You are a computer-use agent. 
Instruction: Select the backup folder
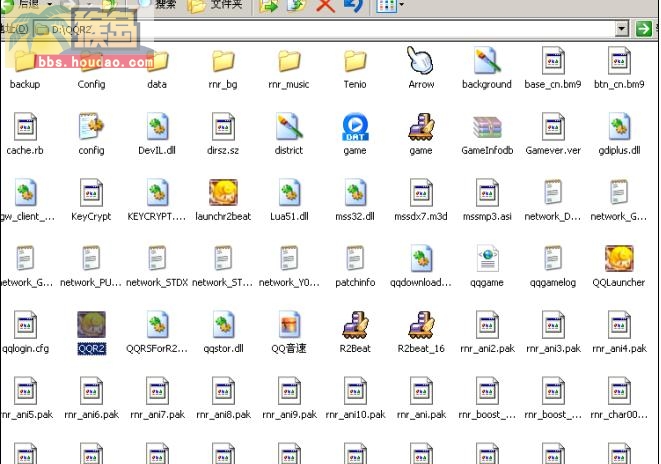tap(24, 70)
